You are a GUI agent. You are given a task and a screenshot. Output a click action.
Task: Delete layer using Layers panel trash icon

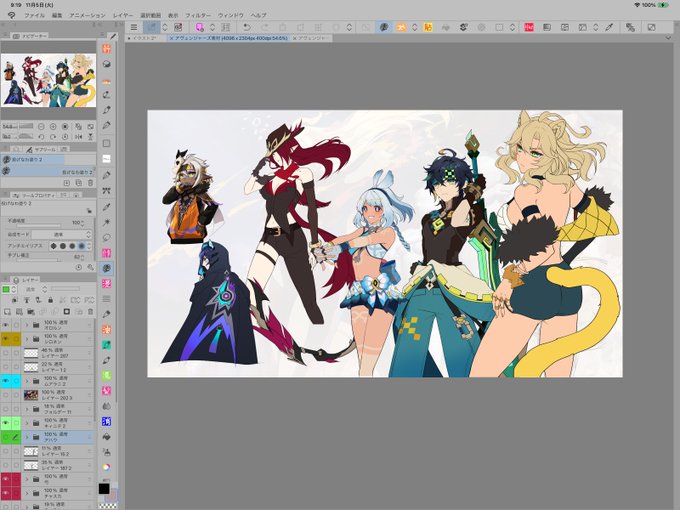90,311
